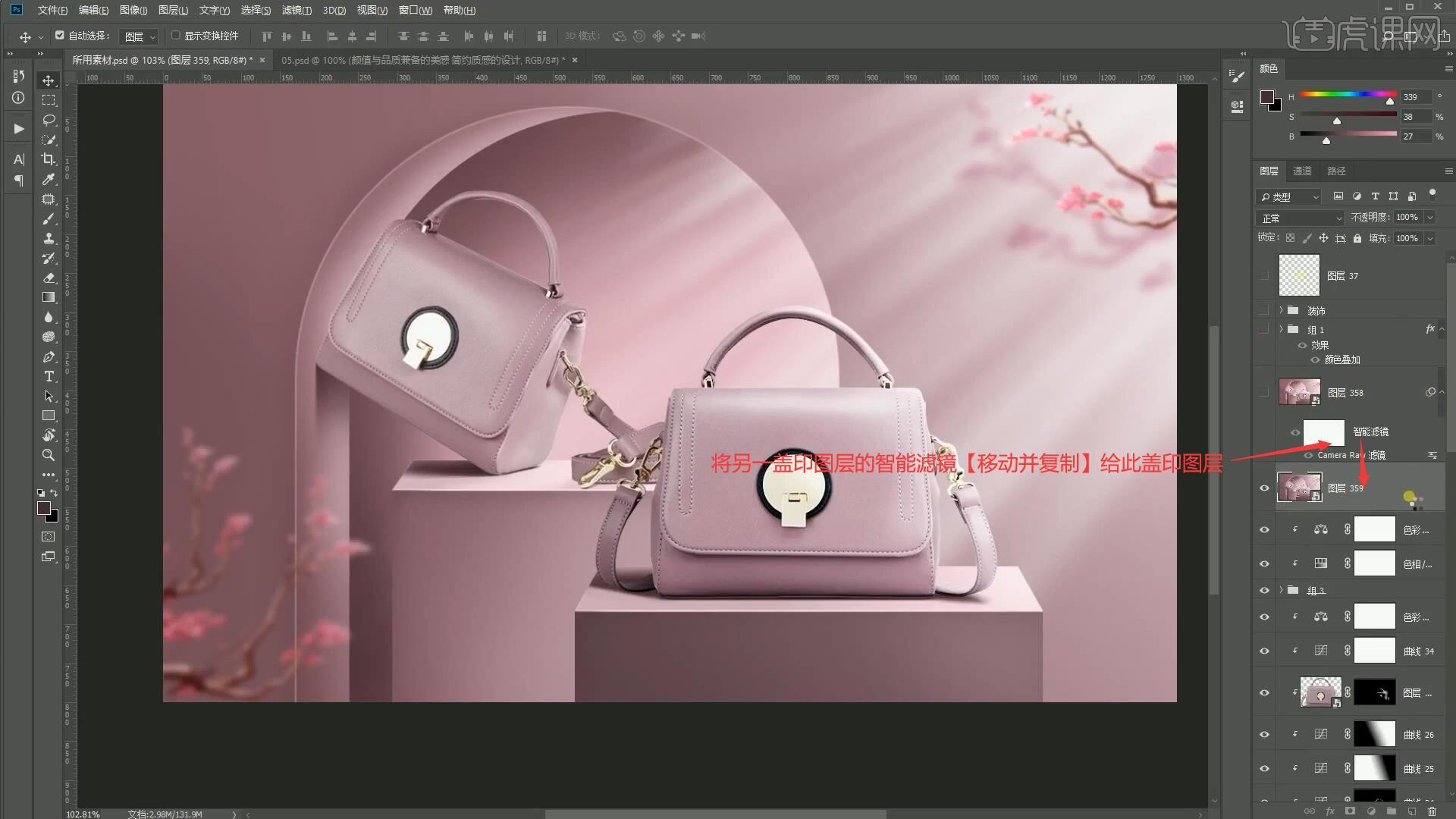Click the foreground color swatch in toolbar
The width and height of the screenshot is (1456, 819).
point(44,508)
